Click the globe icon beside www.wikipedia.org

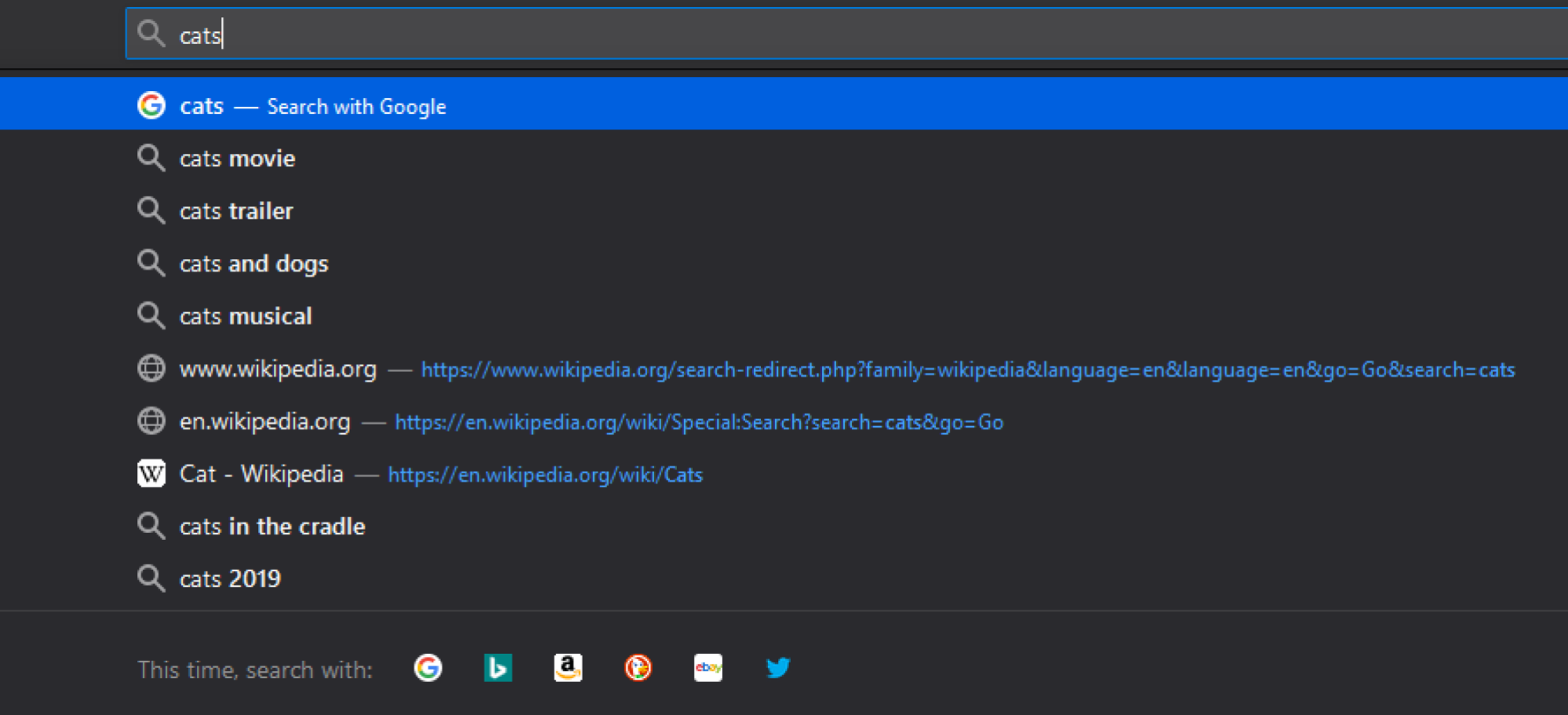[151, 368]
